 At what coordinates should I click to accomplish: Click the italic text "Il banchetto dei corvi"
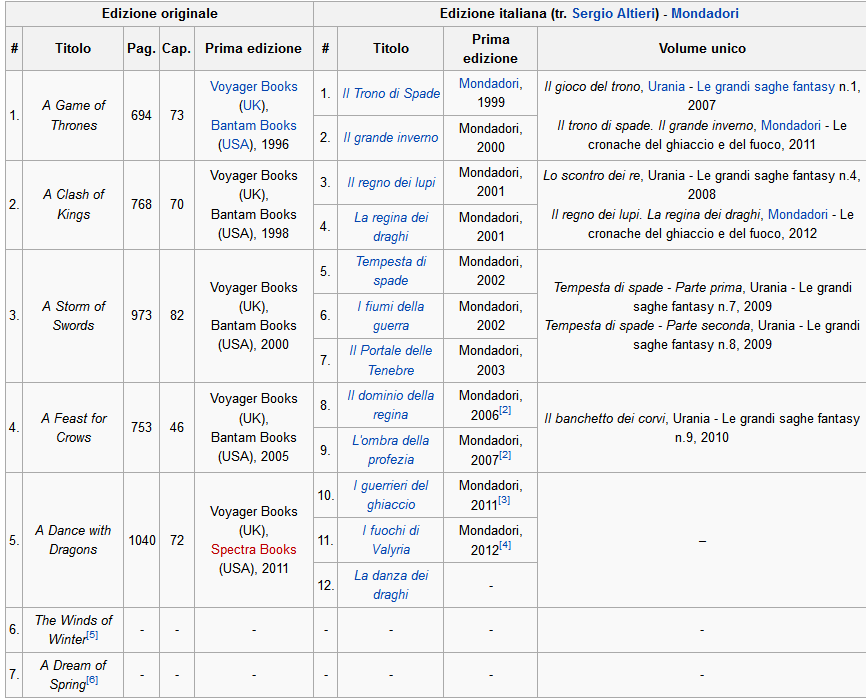pos(604,419)
